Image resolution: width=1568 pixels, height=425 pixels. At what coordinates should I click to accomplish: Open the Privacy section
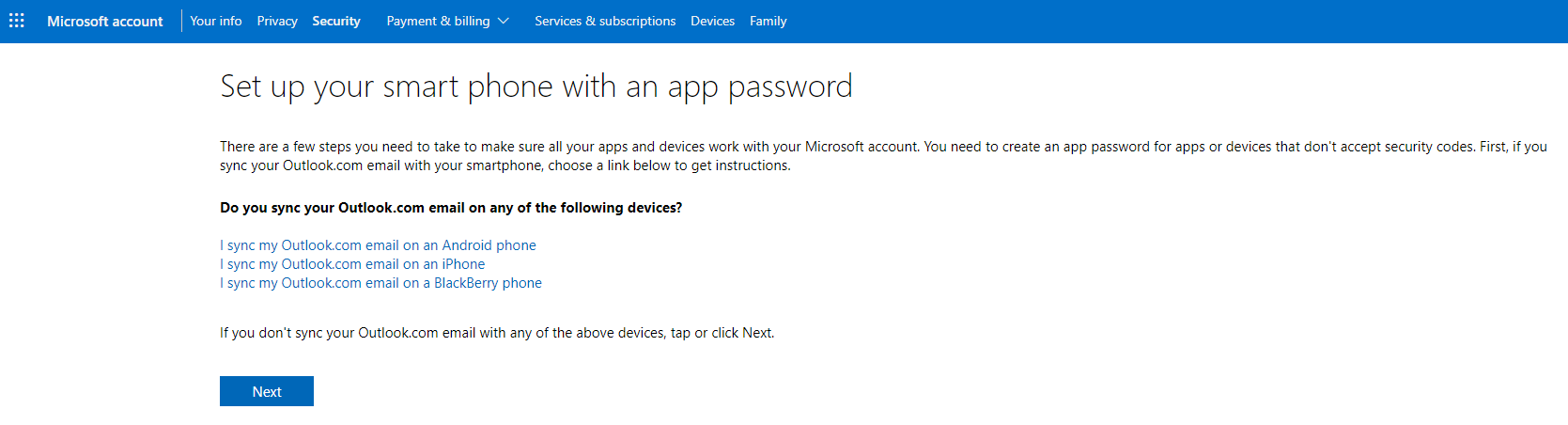pyautogui.click(x=277, y=21)
